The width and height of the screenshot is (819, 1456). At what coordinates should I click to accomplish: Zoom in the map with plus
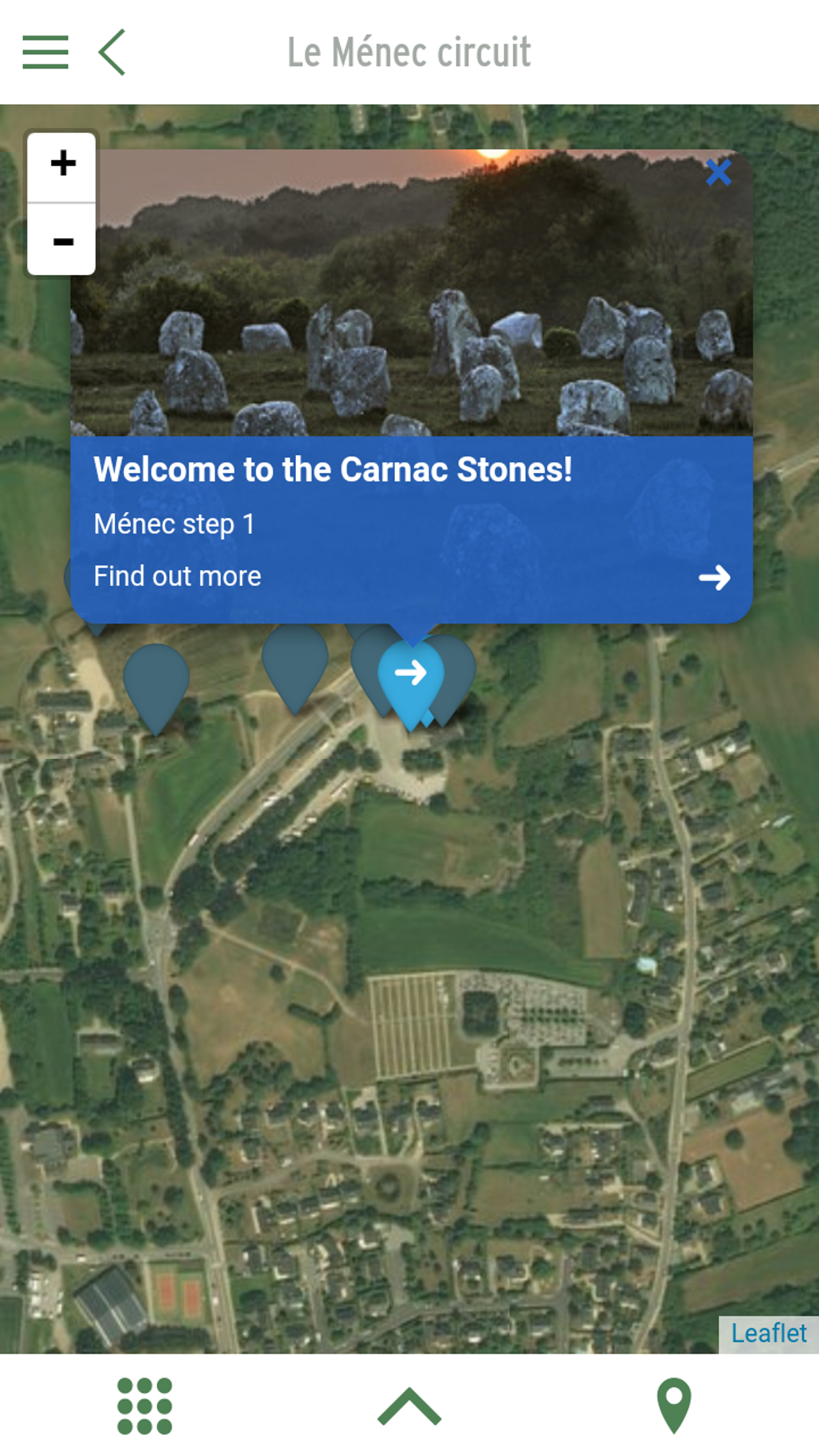(62, 164)
